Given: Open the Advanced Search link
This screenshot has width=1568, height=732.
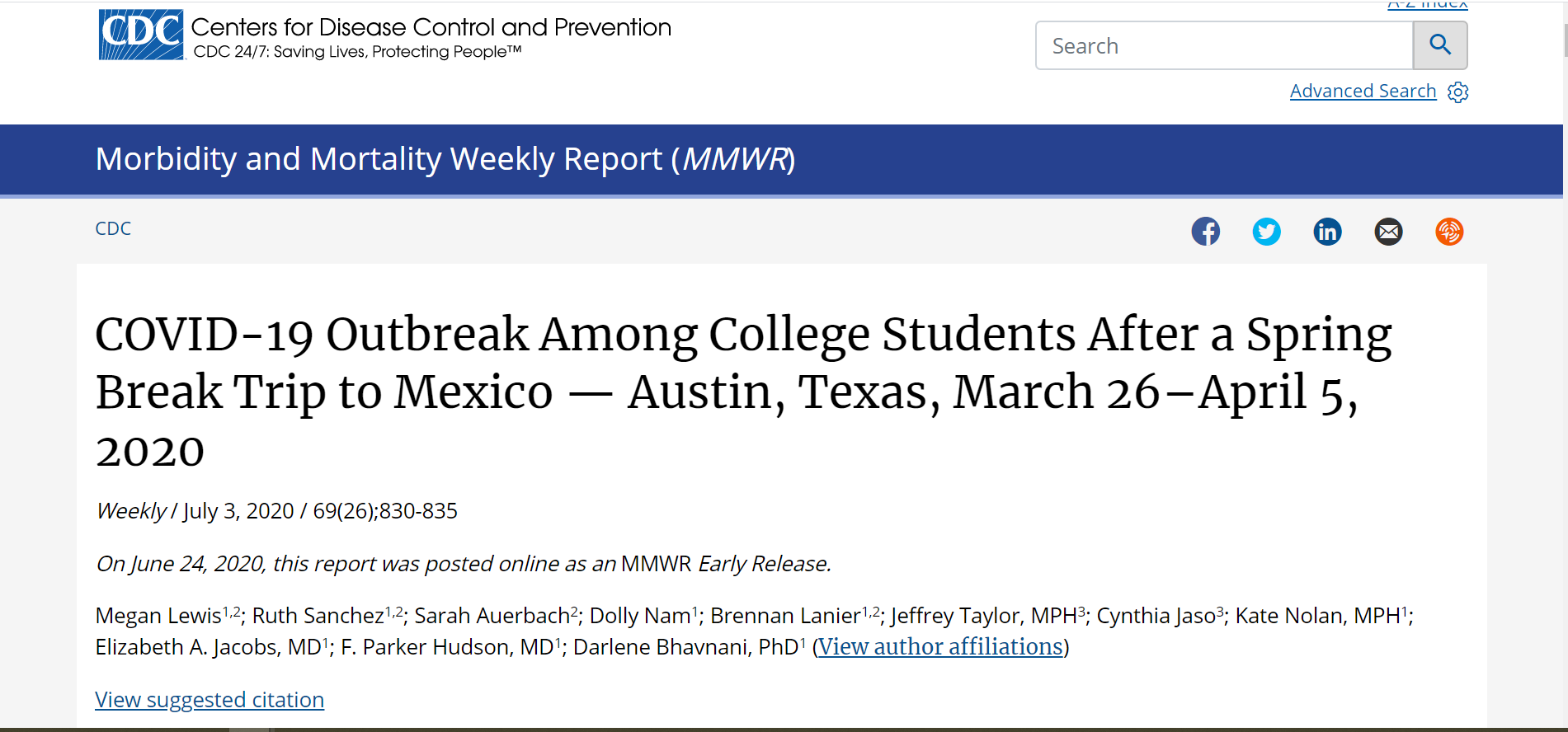Looking at the screenshot, I should (x=1363, y=91).
